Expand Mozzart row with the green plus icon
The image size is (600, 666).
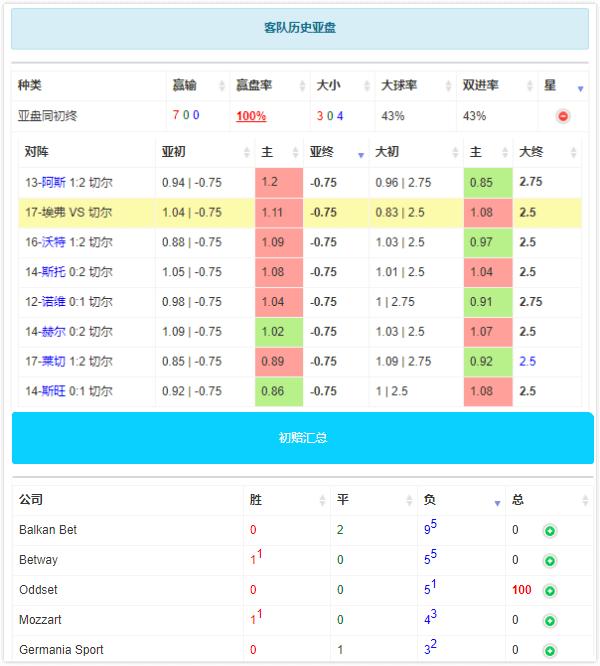point(549,621)
